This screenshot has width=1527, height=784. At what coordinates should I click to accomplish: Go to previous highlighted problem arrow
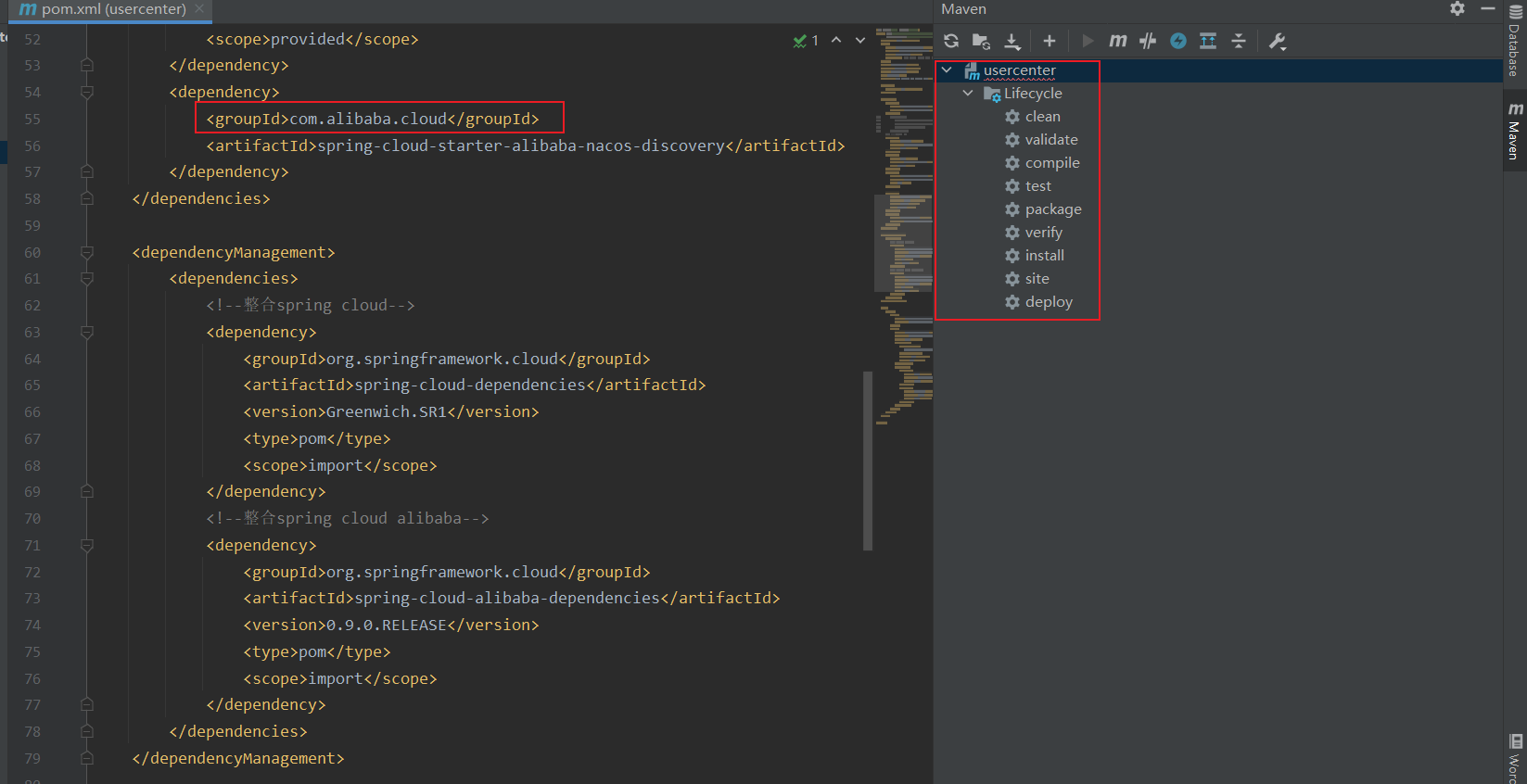[836, 40]
